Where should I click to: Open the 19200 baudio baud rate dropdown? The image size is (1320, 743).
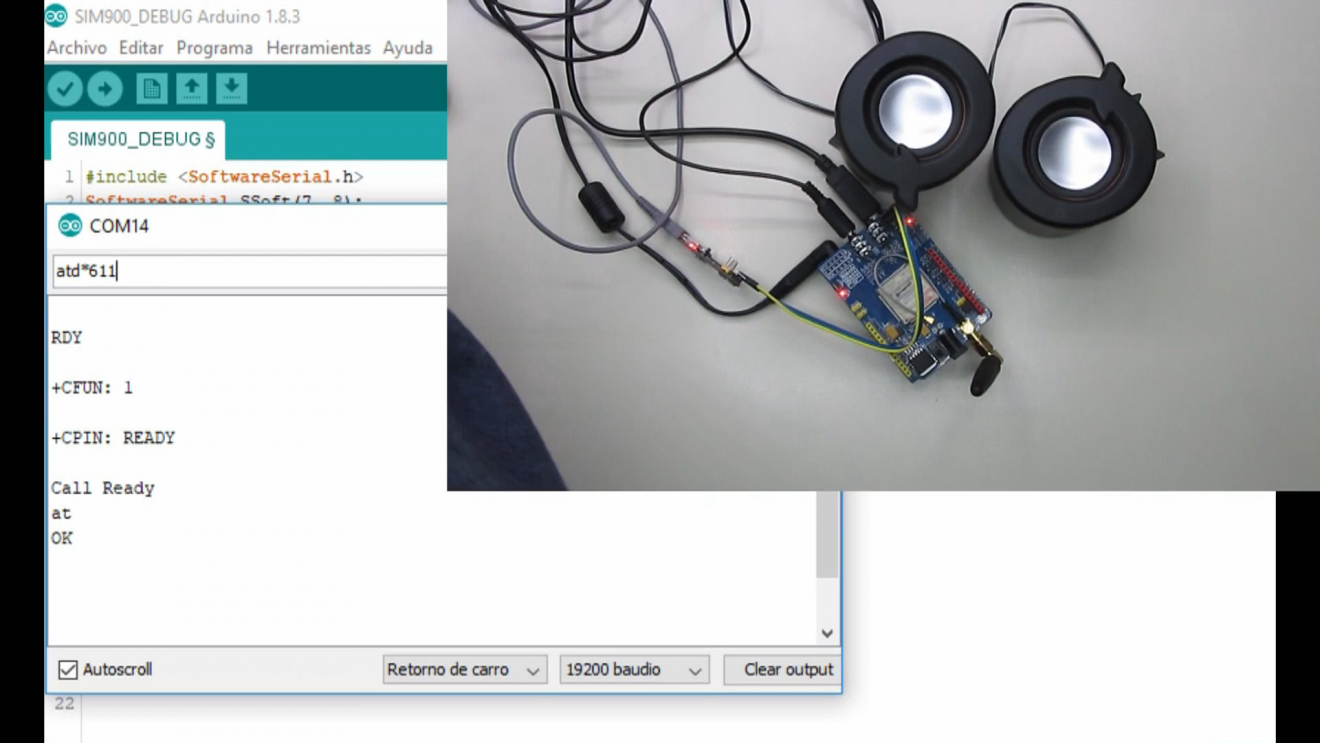[634, 670]
